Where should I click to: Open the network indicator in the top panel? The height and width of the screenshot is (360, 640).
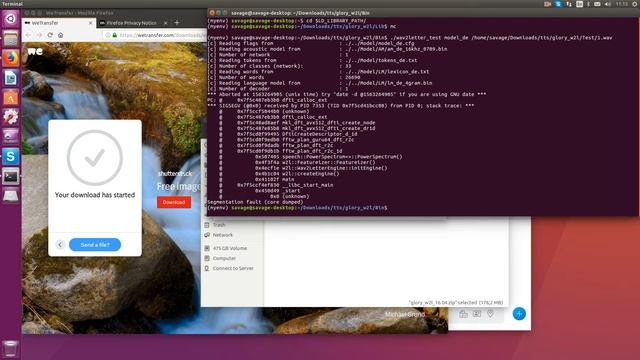[x=569, y=4]
